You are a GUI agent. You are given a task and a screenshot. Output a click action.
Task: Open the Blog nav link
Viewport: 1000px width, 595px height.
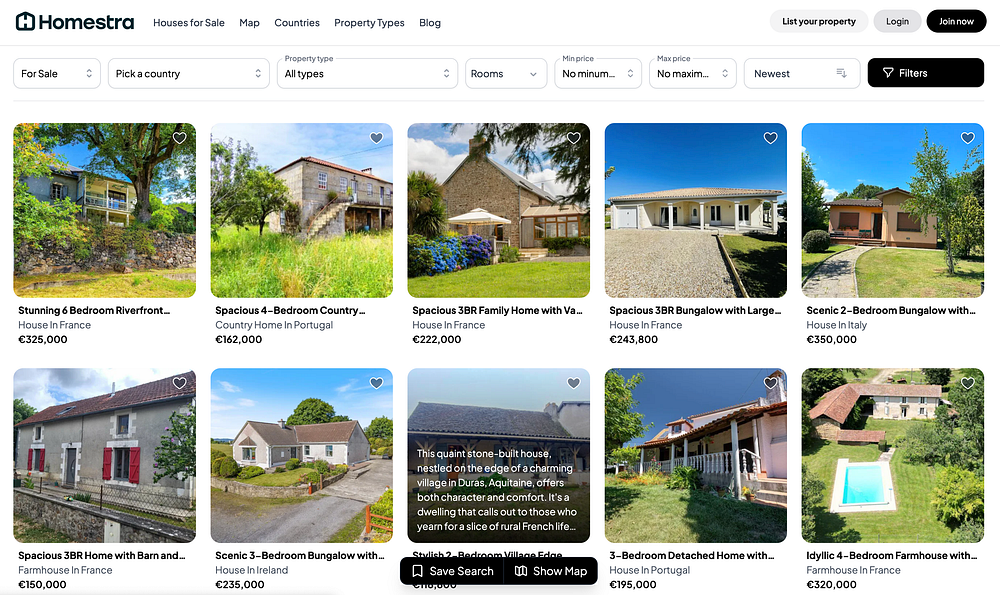click(430, 22)
